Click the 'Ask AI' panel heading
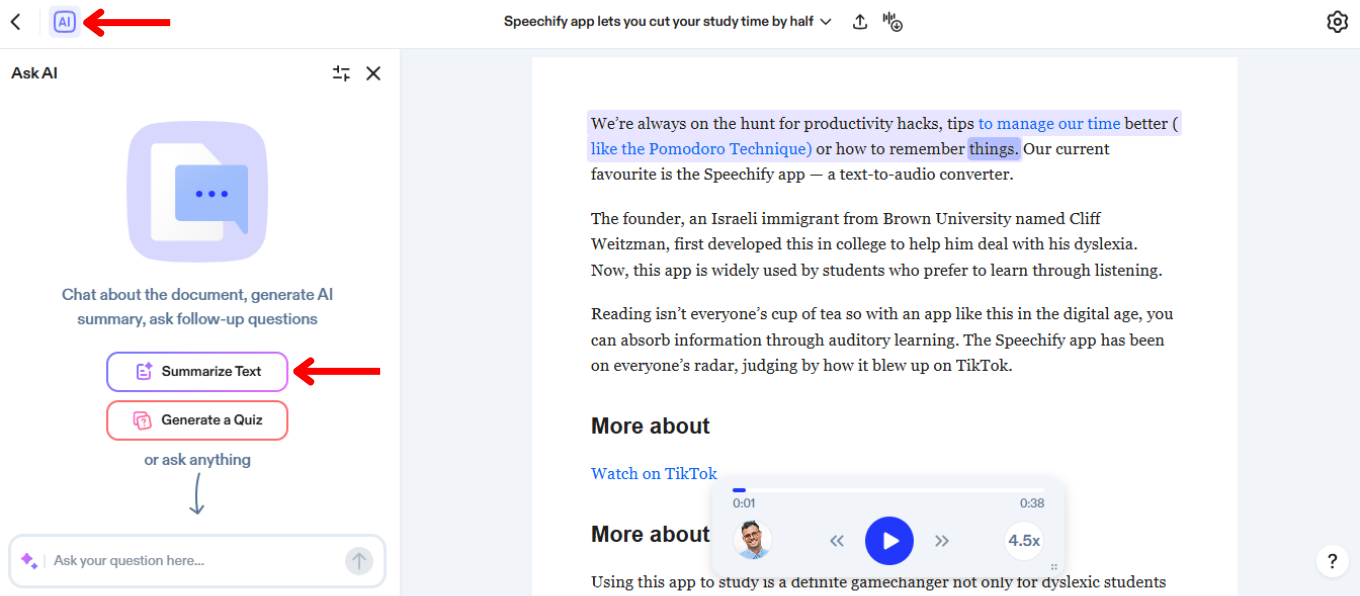Viewport: 1360px width, 596px height. point(34,73)
